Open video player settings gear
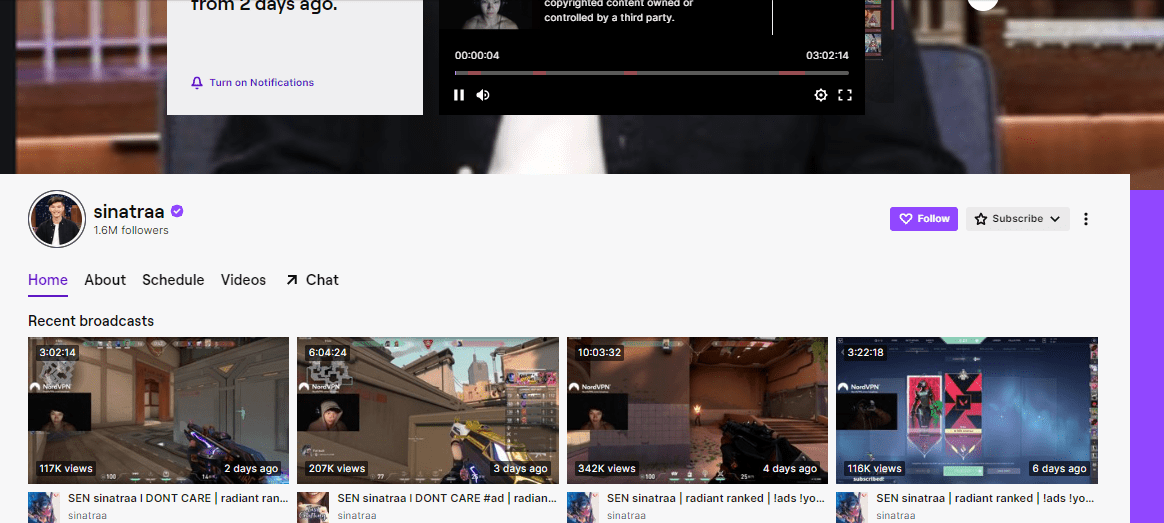 (820, 95)
